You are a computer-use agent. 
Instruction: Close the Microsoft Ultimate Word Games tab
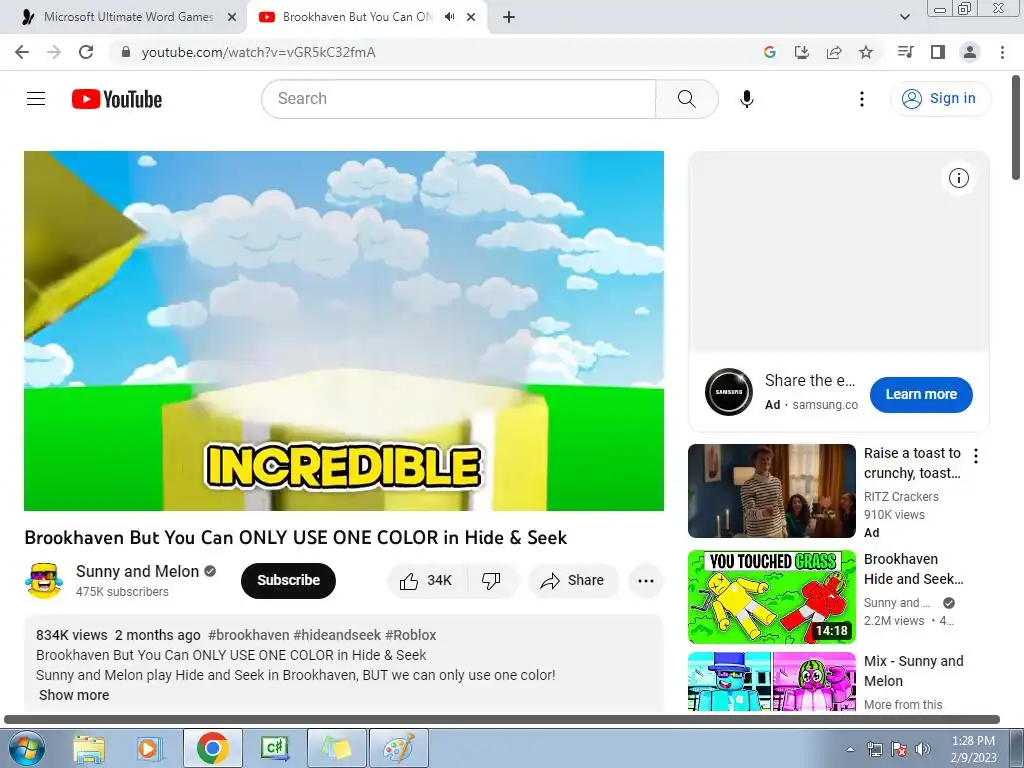231,18
